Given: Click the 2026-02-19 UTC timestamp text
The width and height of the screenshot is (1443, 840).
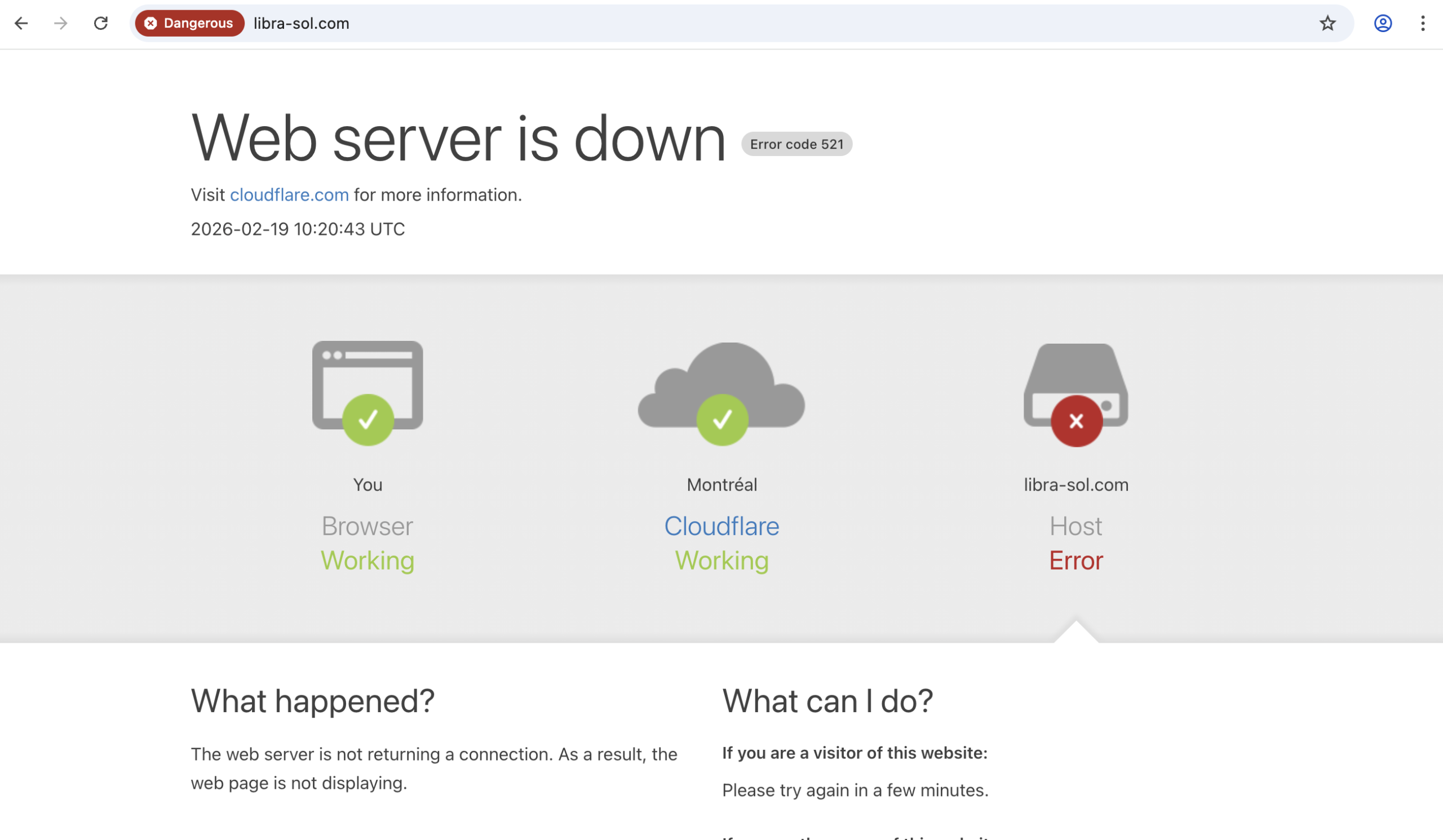Looking at the screenshot, I should [x=298, y=229].
